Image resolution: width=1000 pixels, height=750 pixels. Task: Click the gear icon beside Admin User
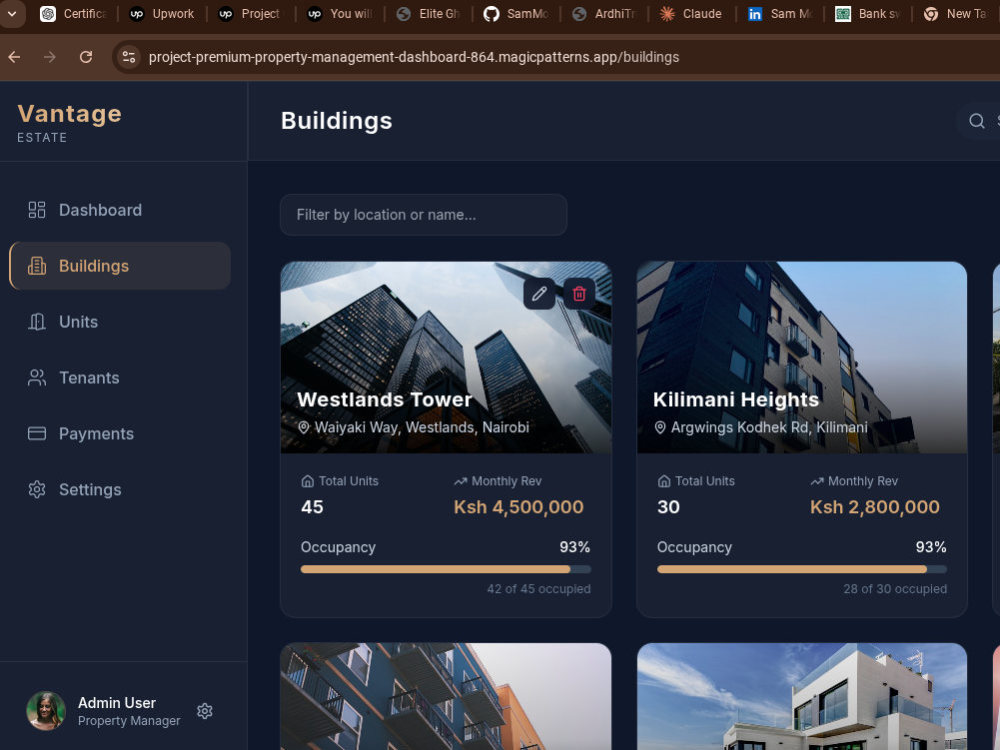(x=205, y=711)
